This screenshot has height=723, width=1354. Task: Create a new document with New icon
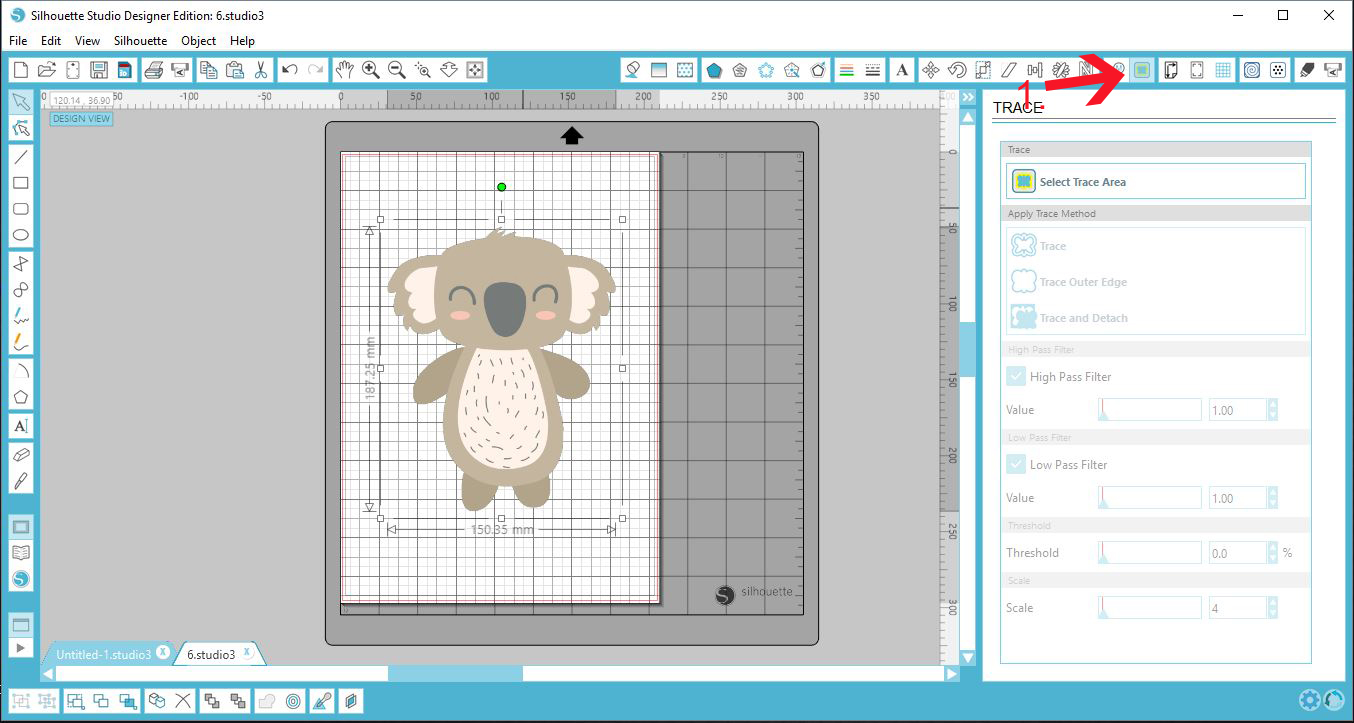21,69
